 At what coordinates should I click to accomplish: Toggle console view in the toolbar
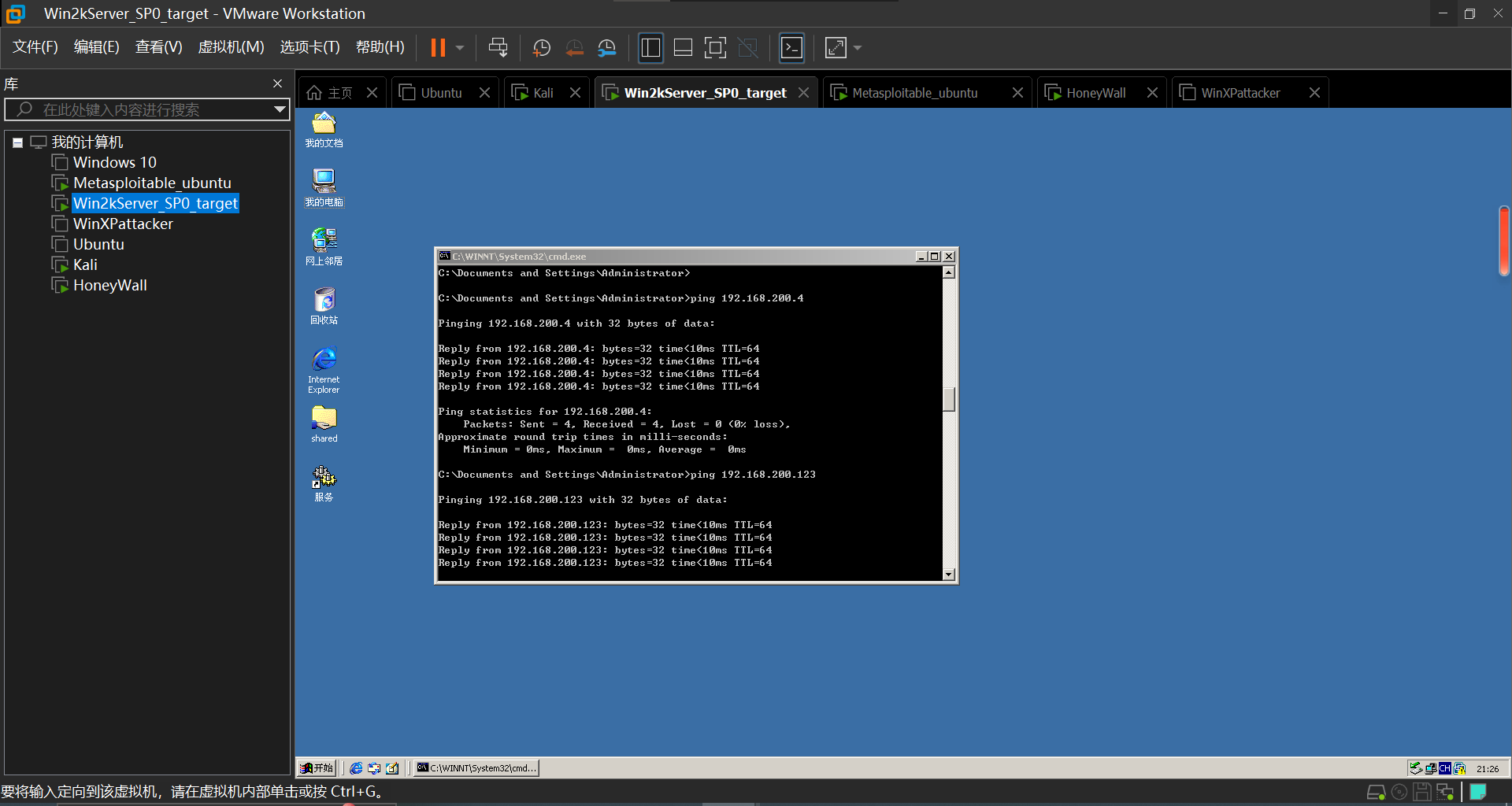tap(791, 48)
